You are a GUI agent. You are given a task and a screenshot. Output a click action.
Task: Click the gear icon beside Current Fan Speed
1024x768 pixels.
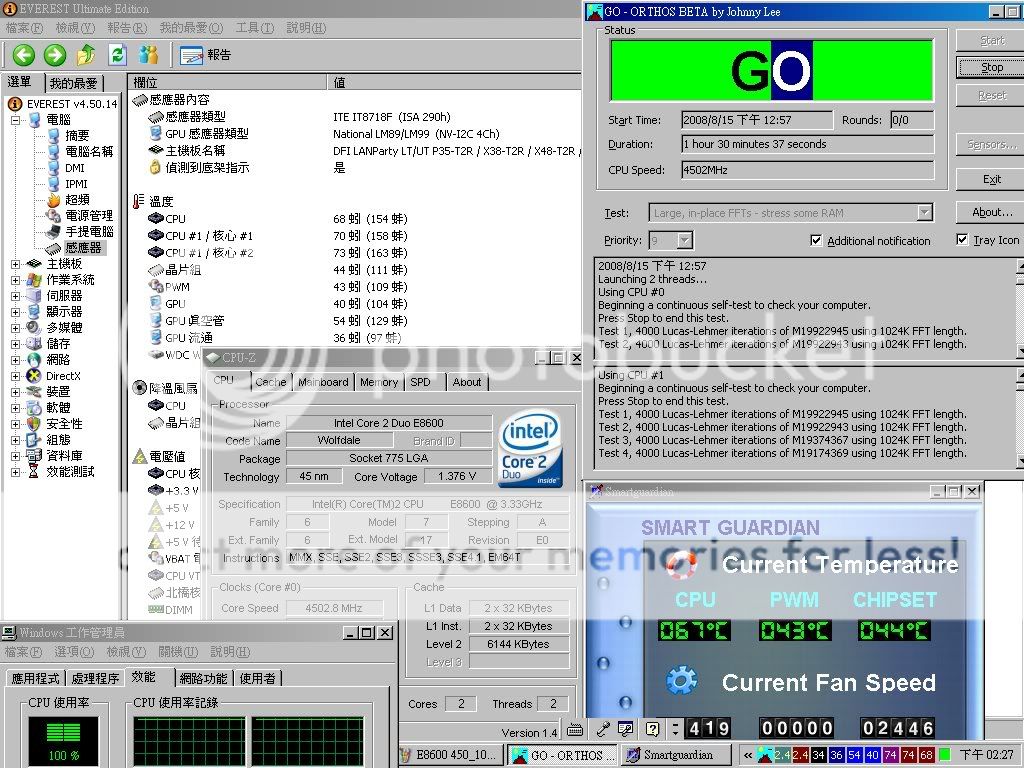[681, 681]
